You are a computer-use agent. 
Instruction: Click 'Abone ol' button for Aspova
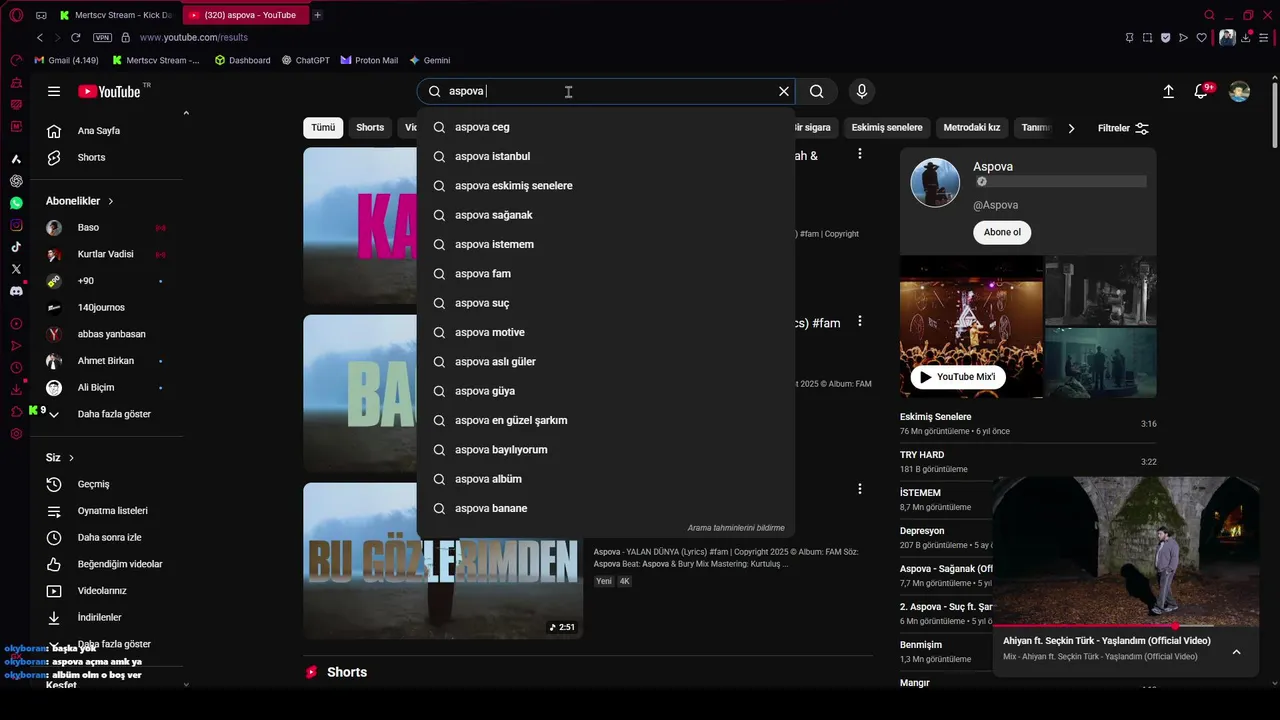[1002, 232]
